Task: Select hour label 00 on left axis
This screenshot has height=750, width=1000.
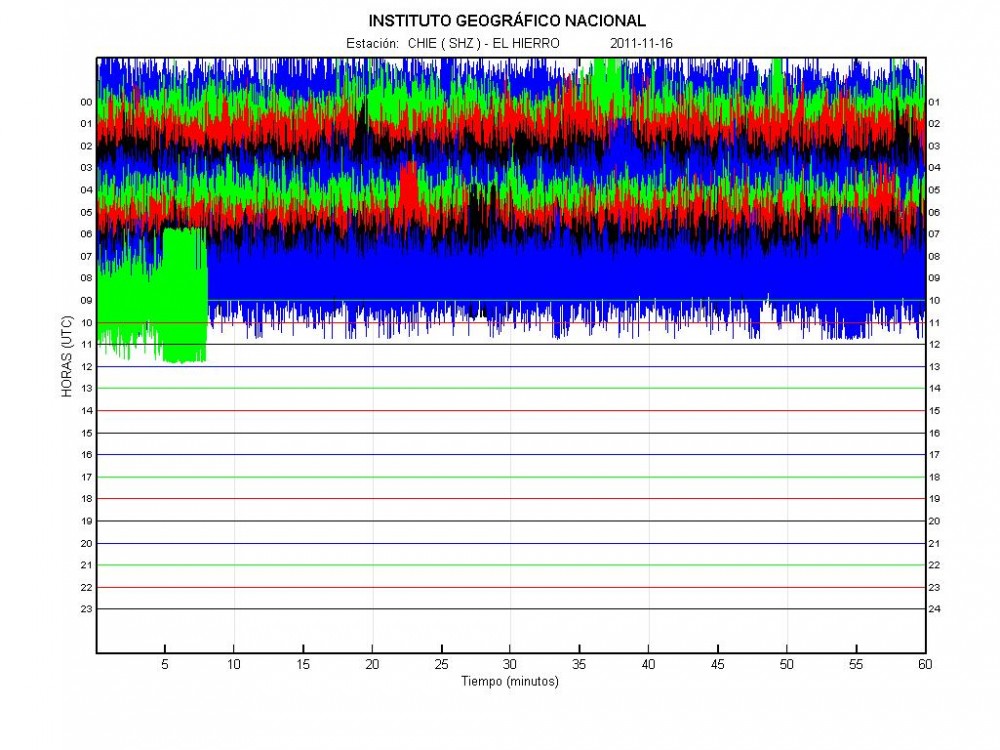Action: pyautogui.click(x=87, y=102)
